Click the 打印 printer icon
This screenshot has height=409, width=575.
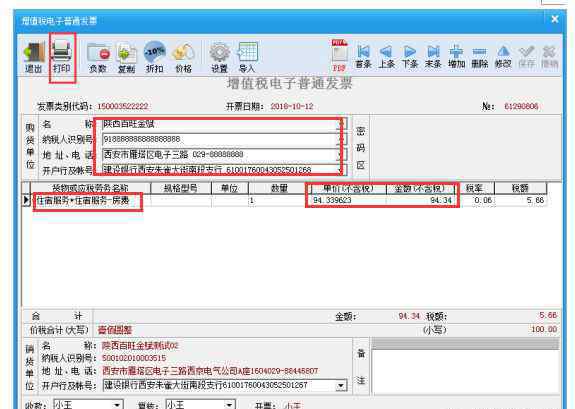pyautogui.click(x=62, y=57)
